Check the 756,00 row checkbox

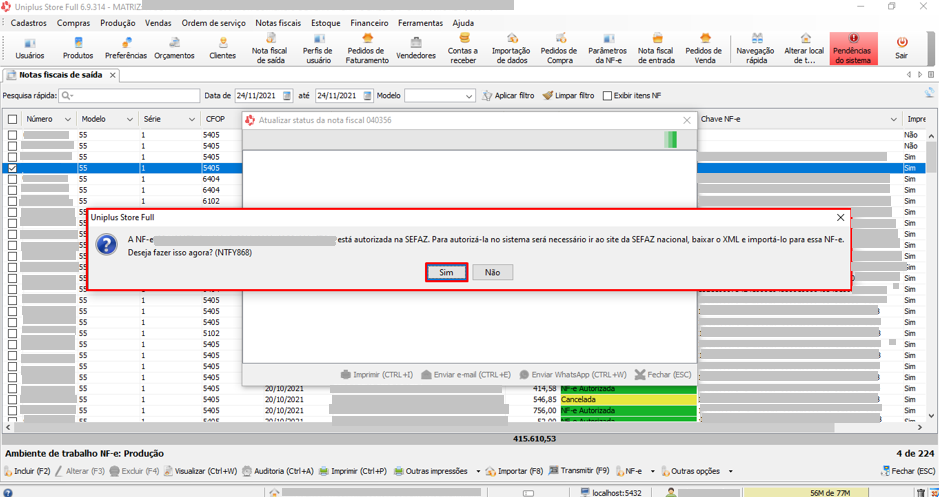(12, 411)
